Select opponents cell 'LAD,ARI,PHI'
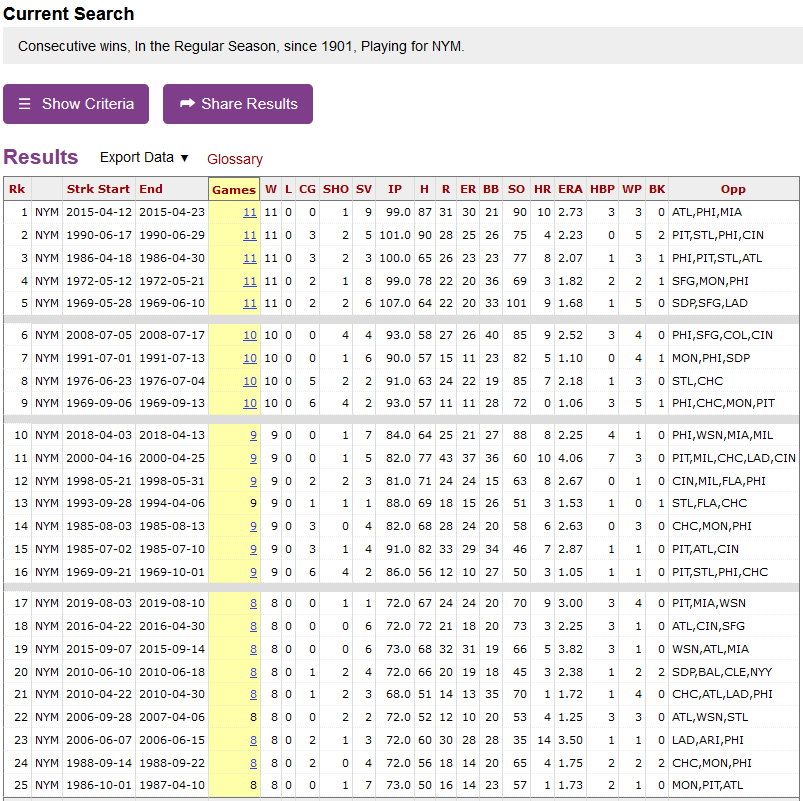Image resolution: width=803 pixels, height=801 pixels. point(707,740)
